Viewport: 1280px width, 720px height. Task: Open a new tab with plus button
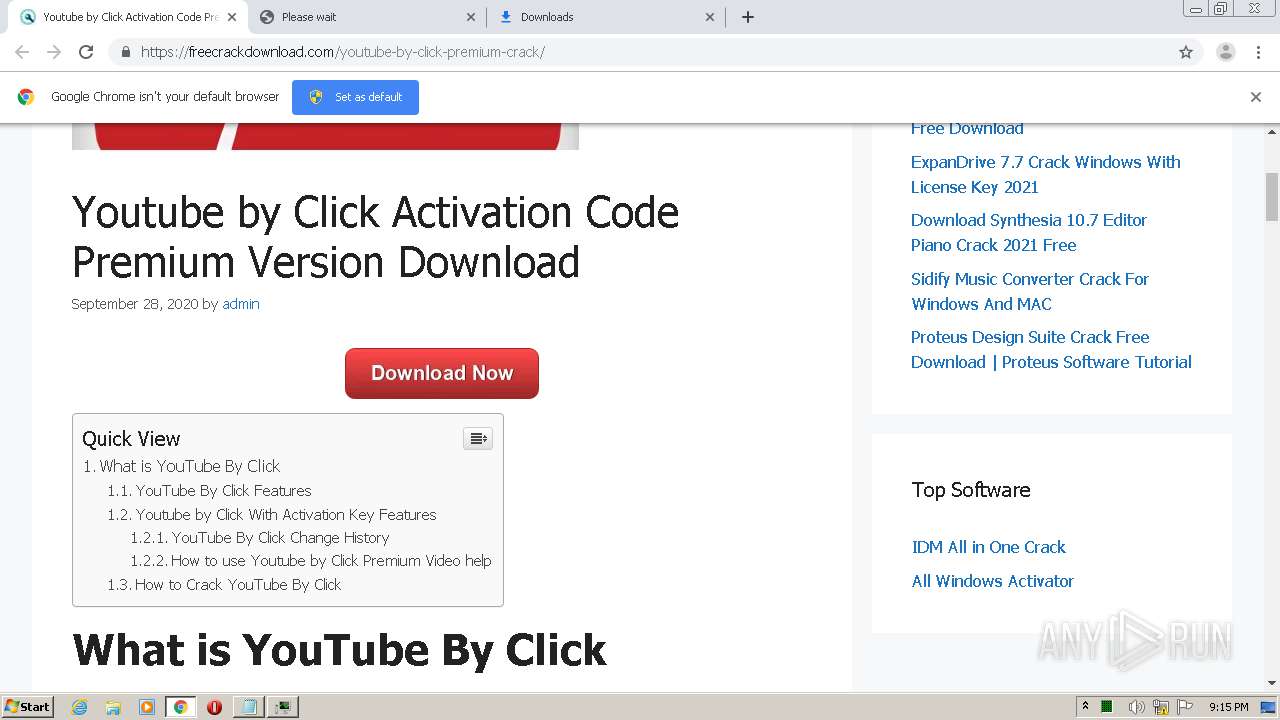pyautogui.click(x=747, y=17)
